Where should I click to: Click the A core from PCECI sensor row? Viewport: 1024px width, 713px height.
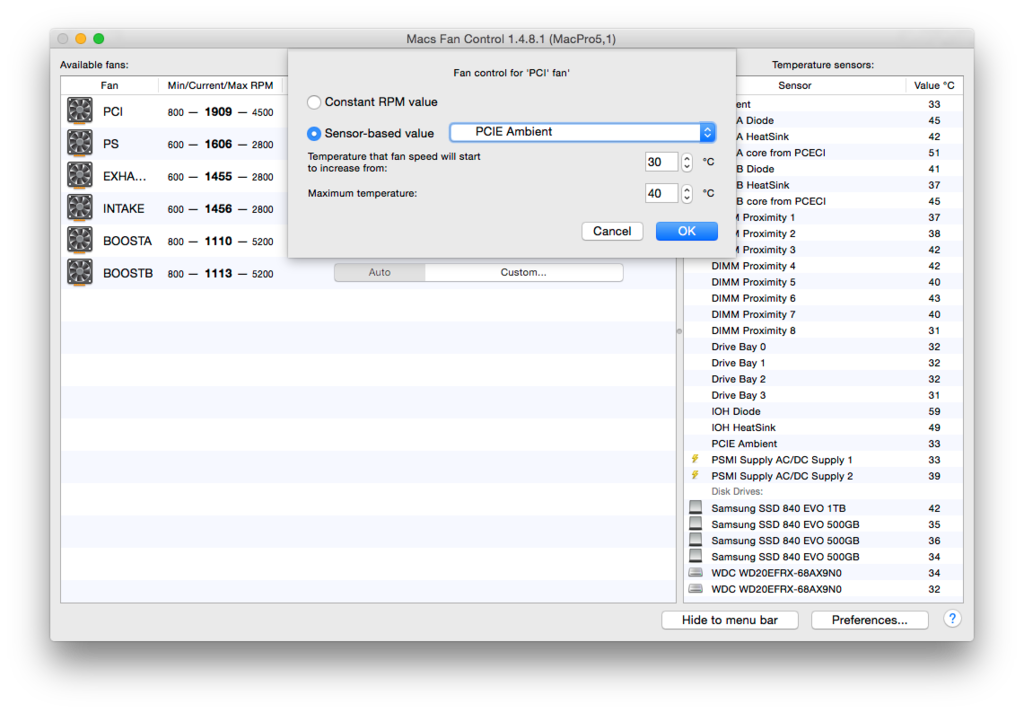[850, 153]
